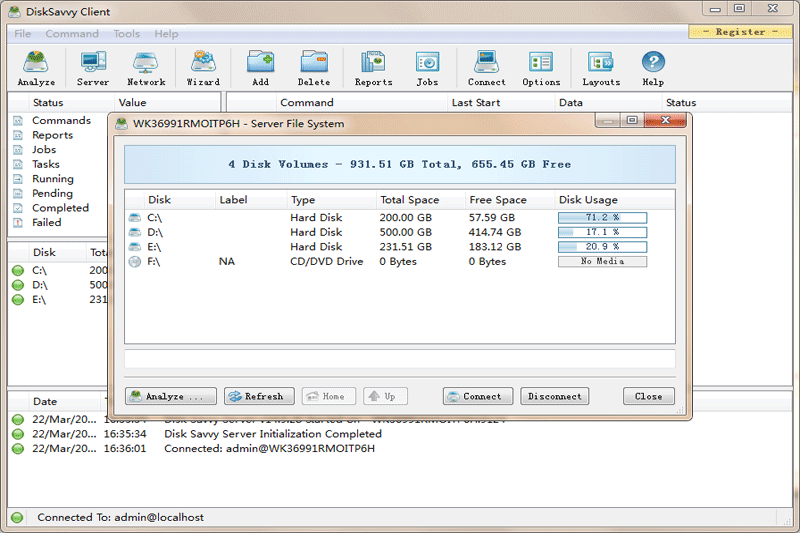
Task: Open the Layouts toolbar icon
Action: (601, 68)
